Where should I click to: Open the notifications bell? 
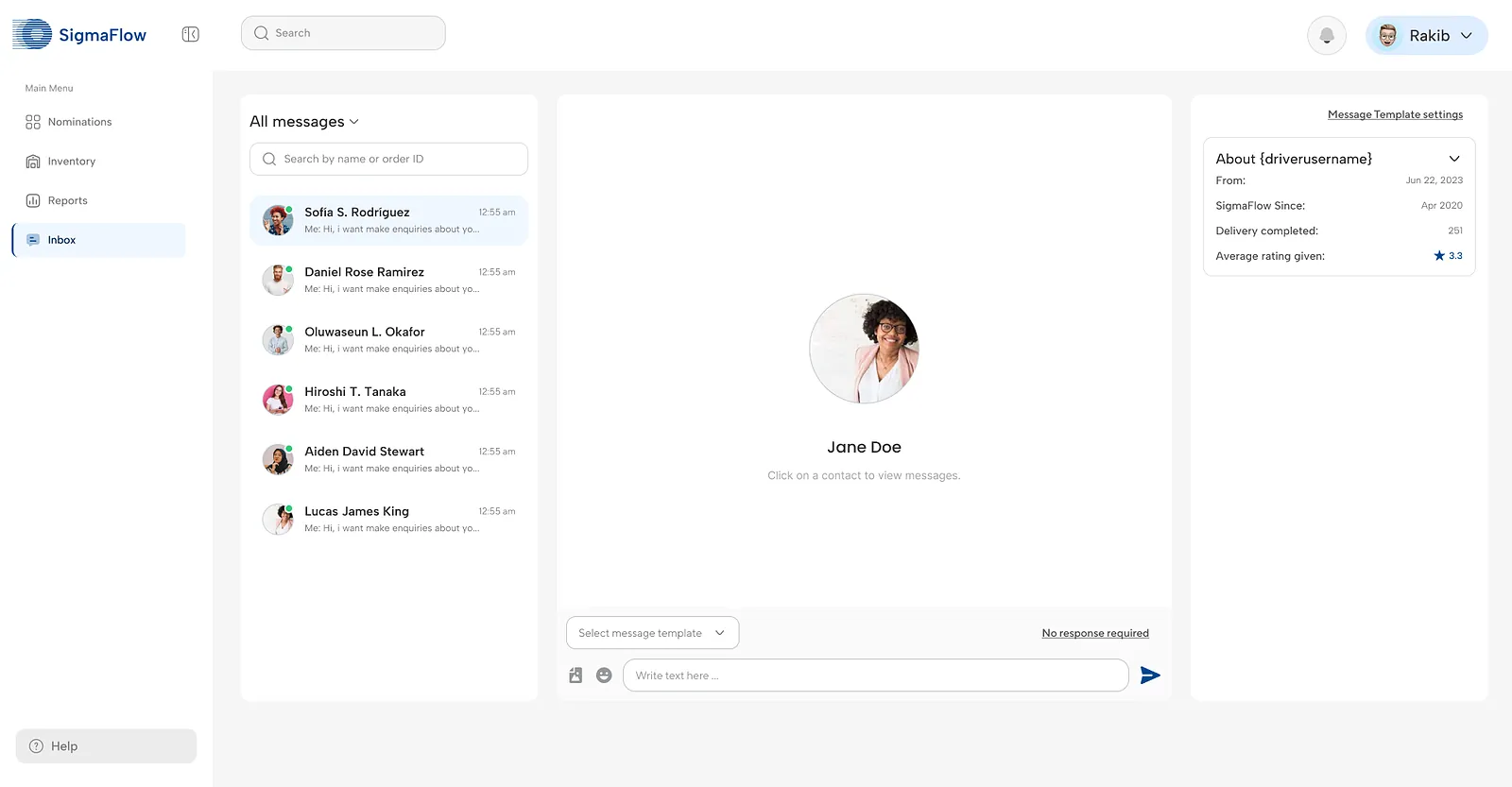tap(1327, 36)
